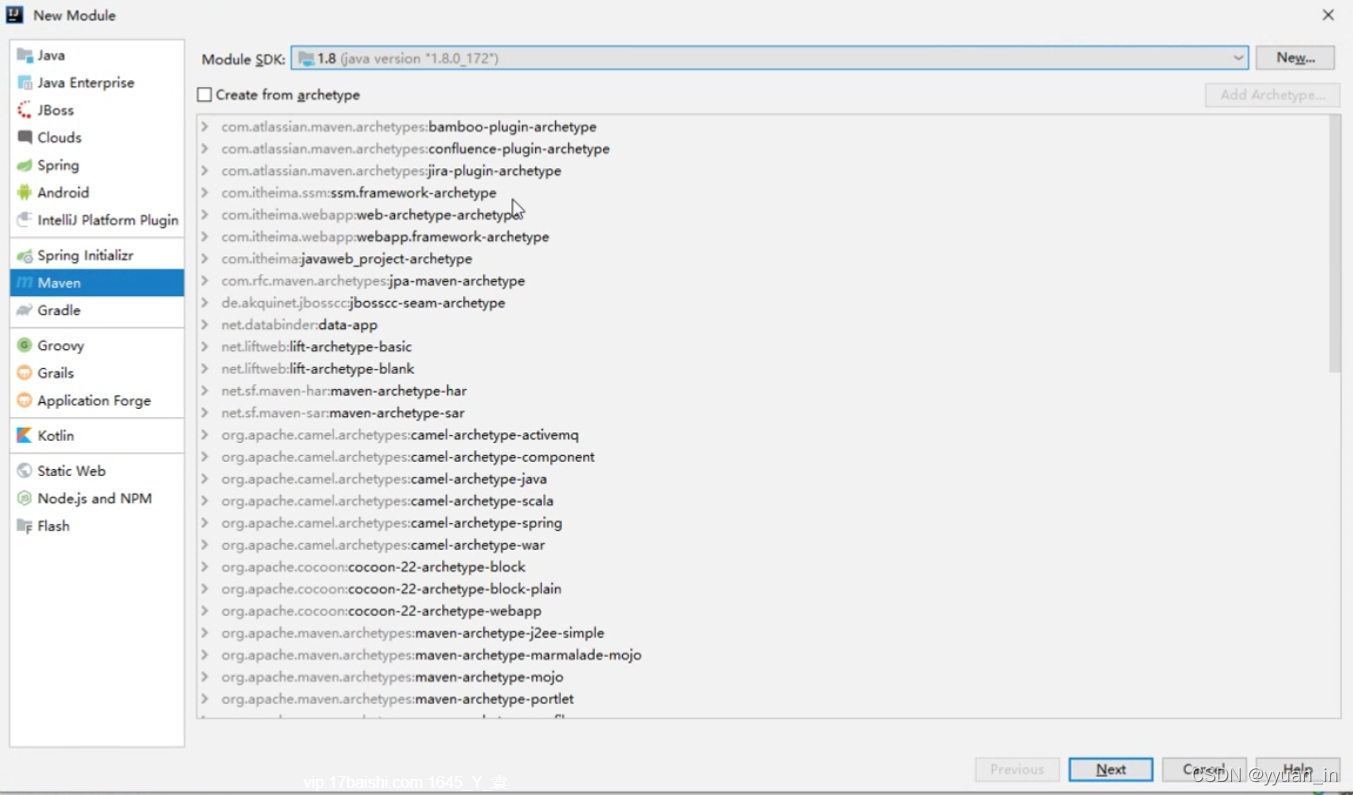This screenshot has height=795, width=1353.
Task: Select Kotlin module type
Action: click(97, 436)
